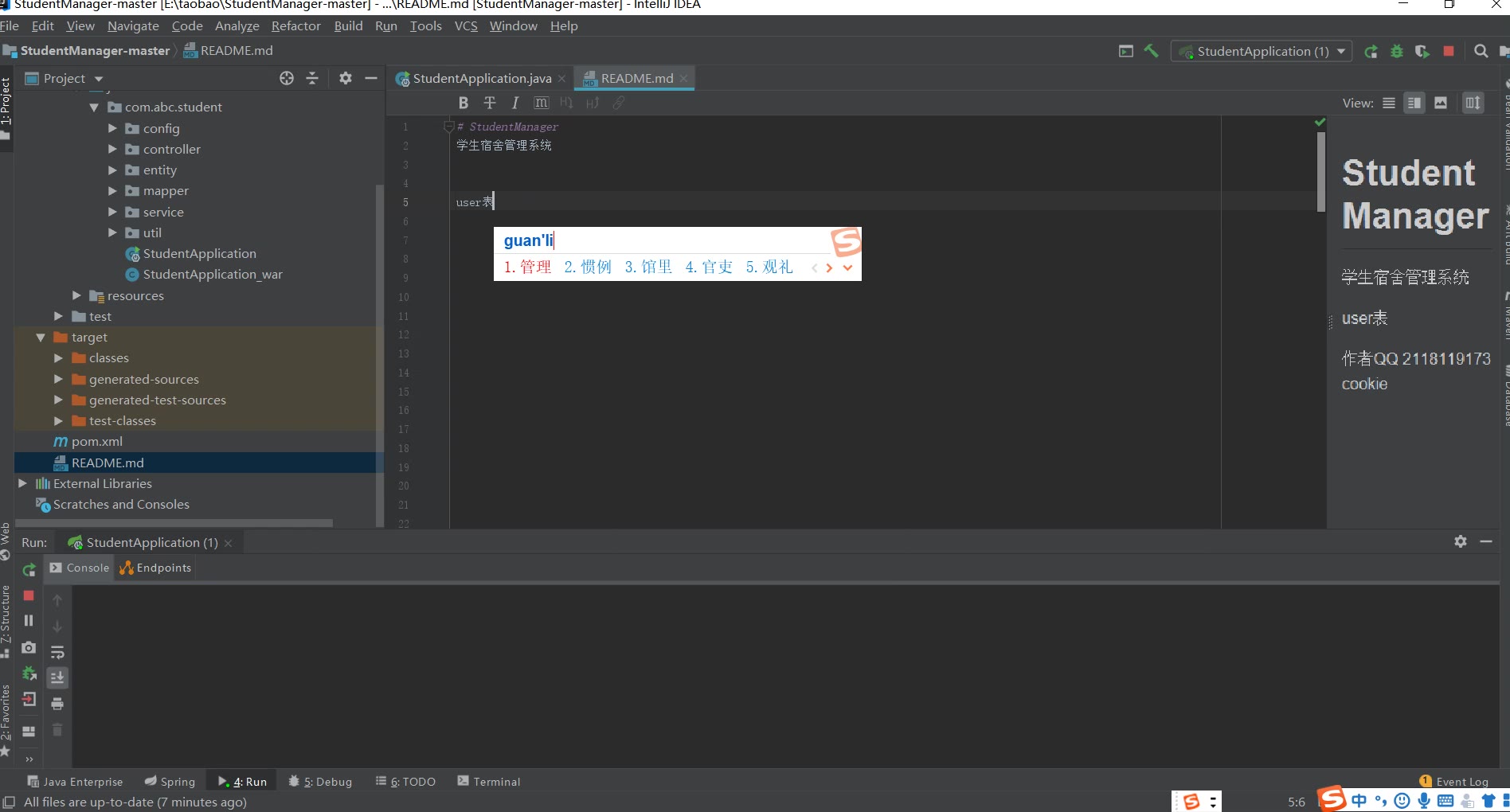This screenshot has height=812, width=1510.
Task: Apply strikethrough formatting in markdown toolbar
Action: coord(490,103)
